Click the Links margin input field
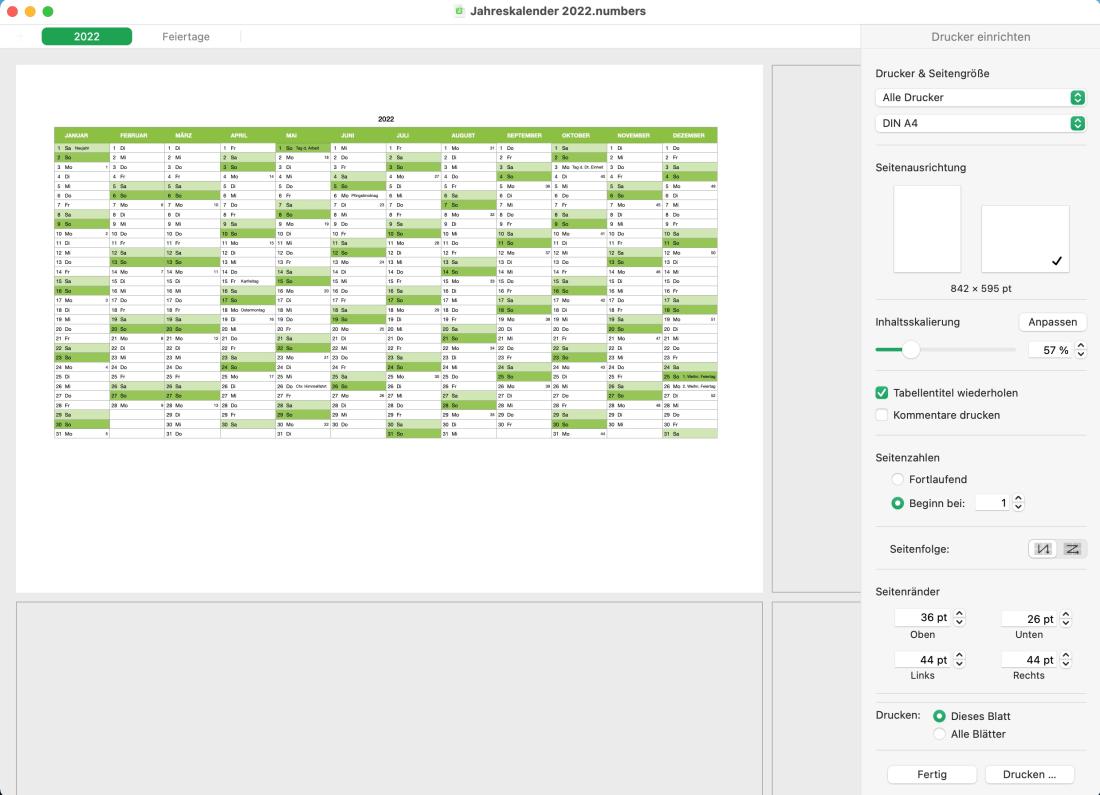1100x795 pixels. (x=923, y=660)
